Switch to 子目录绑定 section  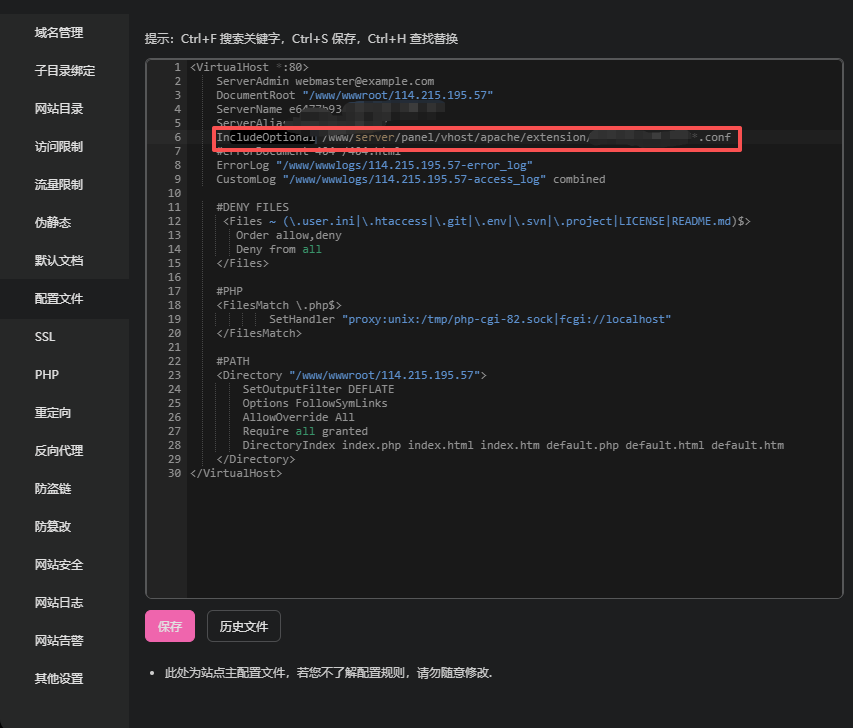[65, 71]
